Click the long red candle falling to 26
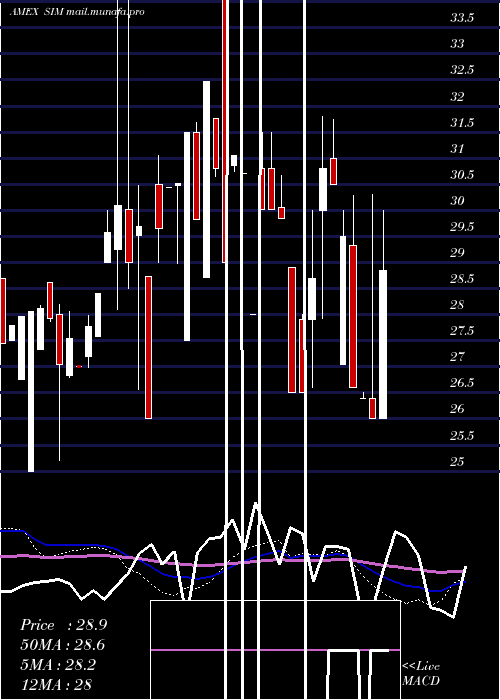Viewport: 500px width, 700px height. coord(148,347)
